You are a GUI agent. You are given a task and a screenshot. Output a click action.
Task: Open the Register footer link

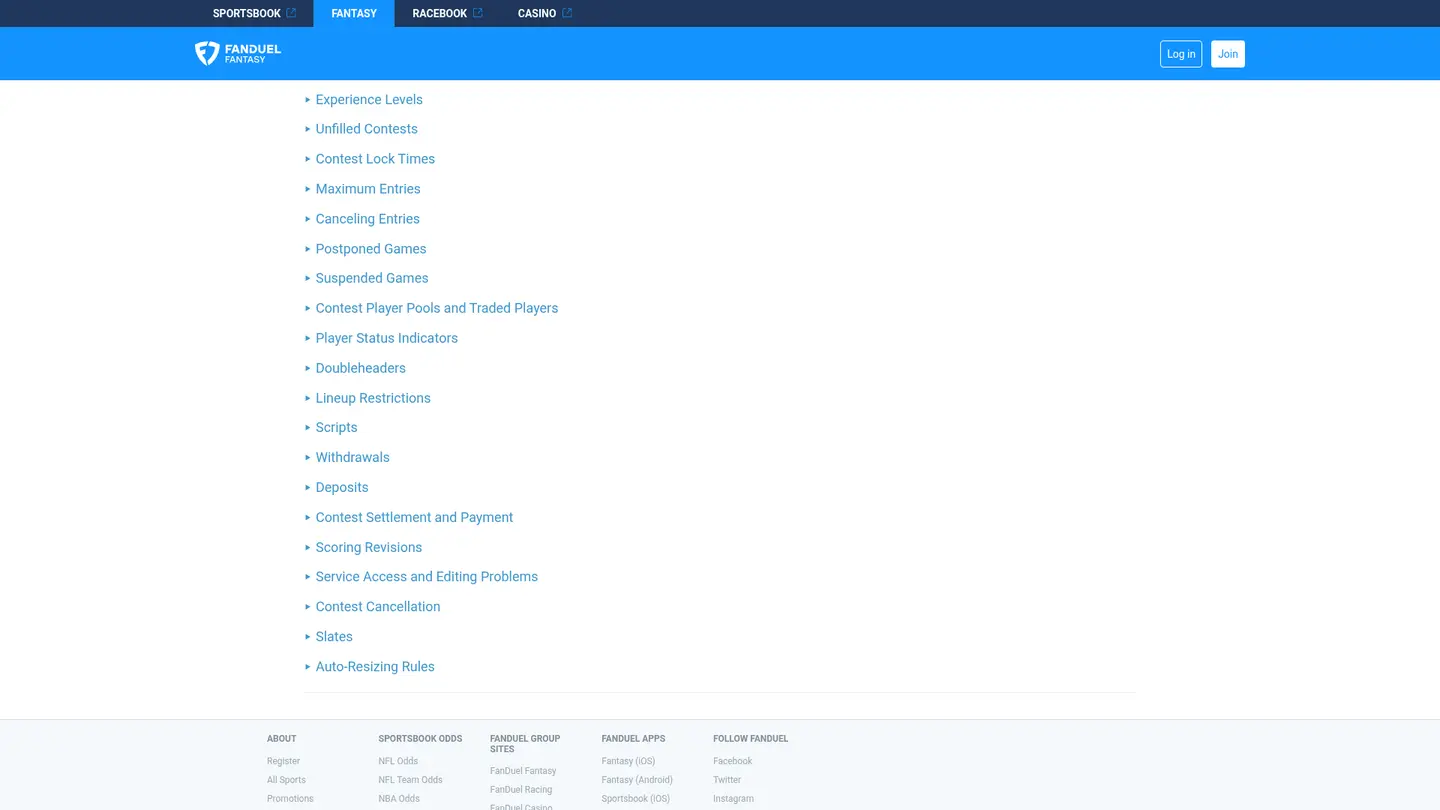[283, 761]
